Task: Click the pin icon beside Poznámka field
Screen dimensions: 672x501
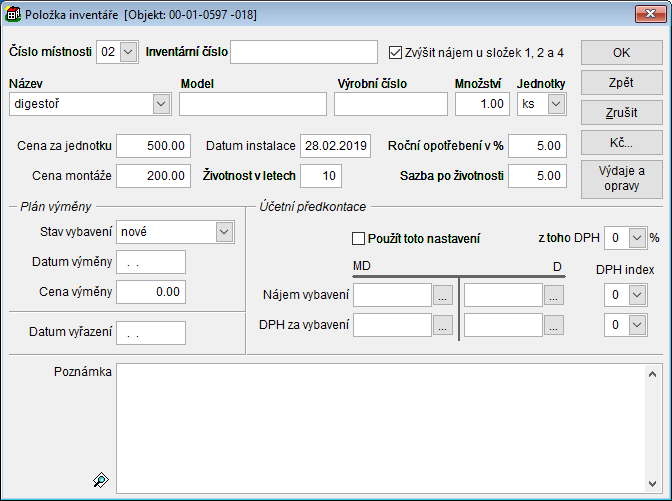Action: point(99,481)
